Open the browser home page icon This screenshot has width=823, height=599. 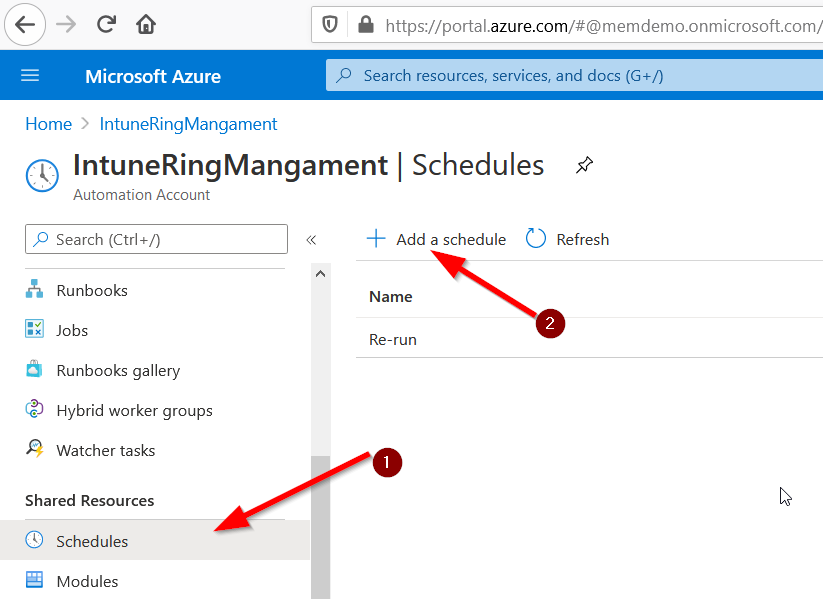(146, 24)
